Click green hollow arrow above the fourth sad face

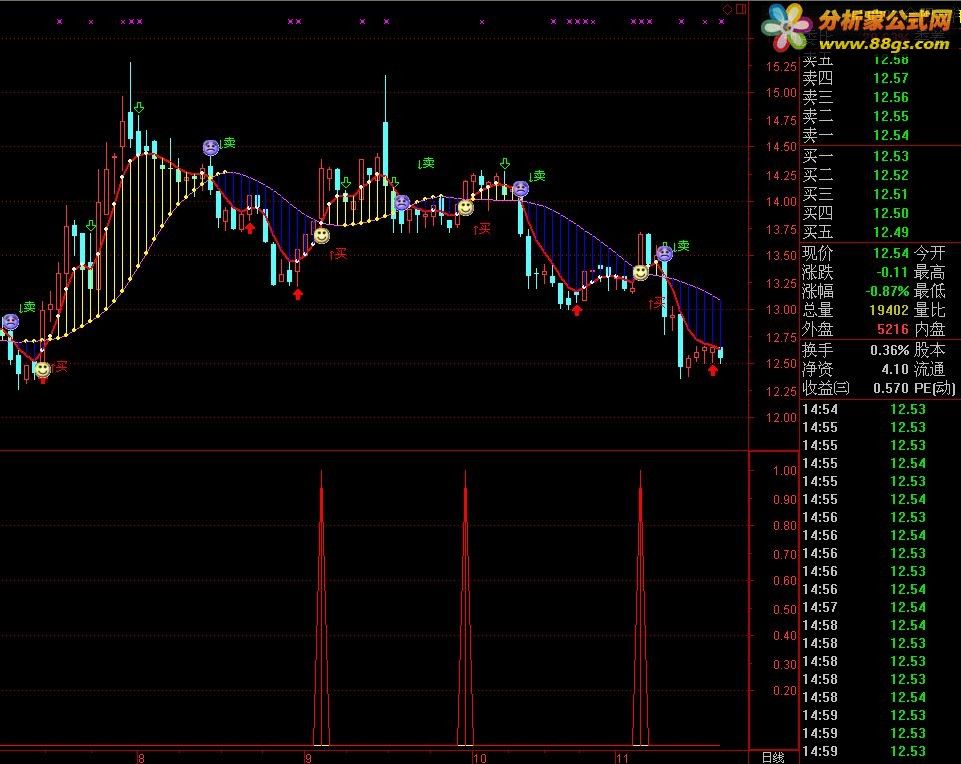[x=504, y=164]
